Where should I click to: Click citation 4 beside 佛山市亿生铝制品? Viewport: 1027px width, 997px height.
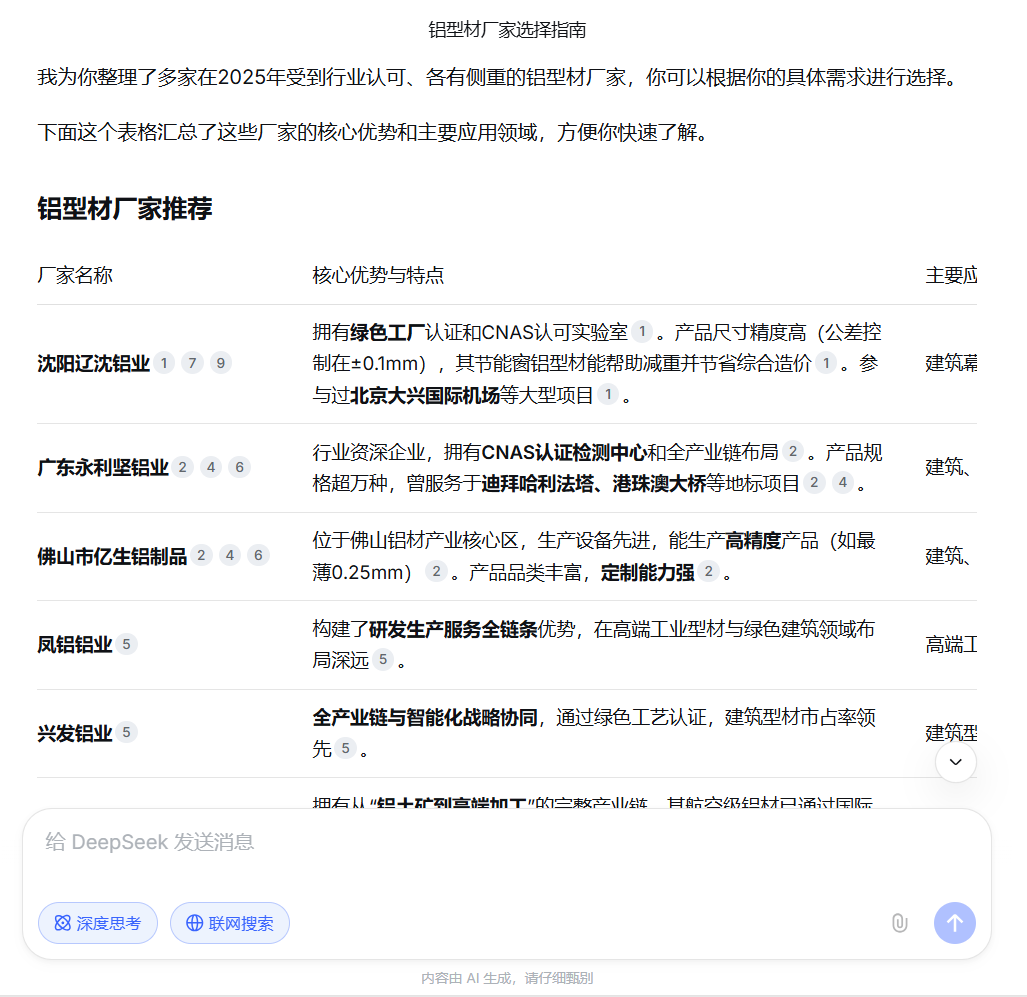(x=230, y=556)
